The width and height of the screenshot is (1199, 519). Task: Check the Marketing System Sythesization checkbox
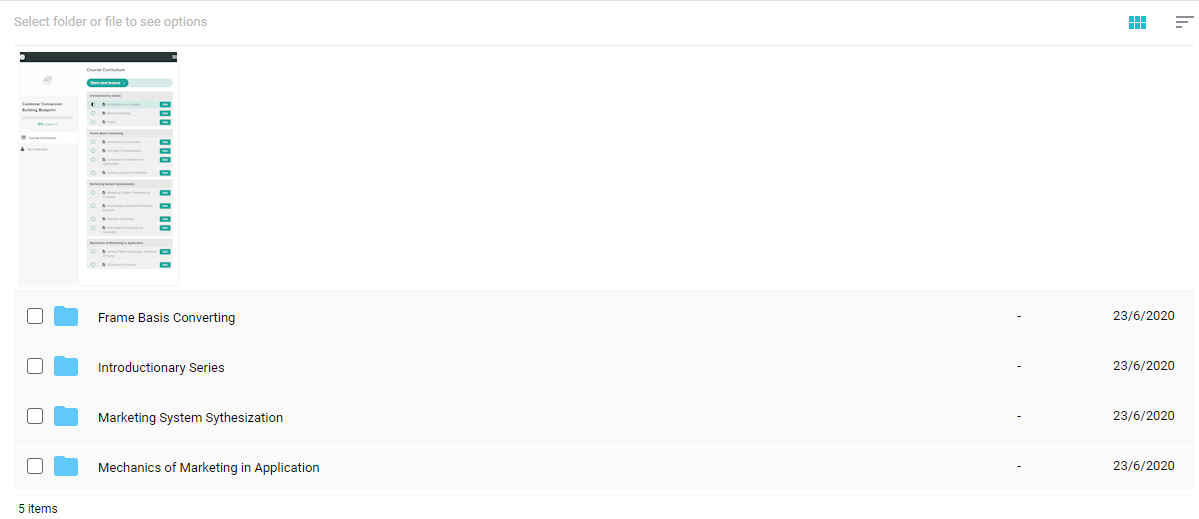35,417
